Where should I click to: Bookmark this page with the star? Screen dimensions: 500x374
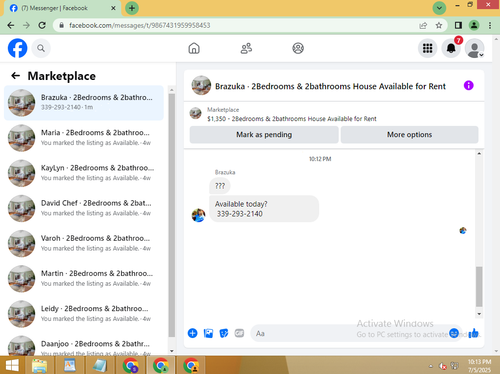(x=439, y=25)
